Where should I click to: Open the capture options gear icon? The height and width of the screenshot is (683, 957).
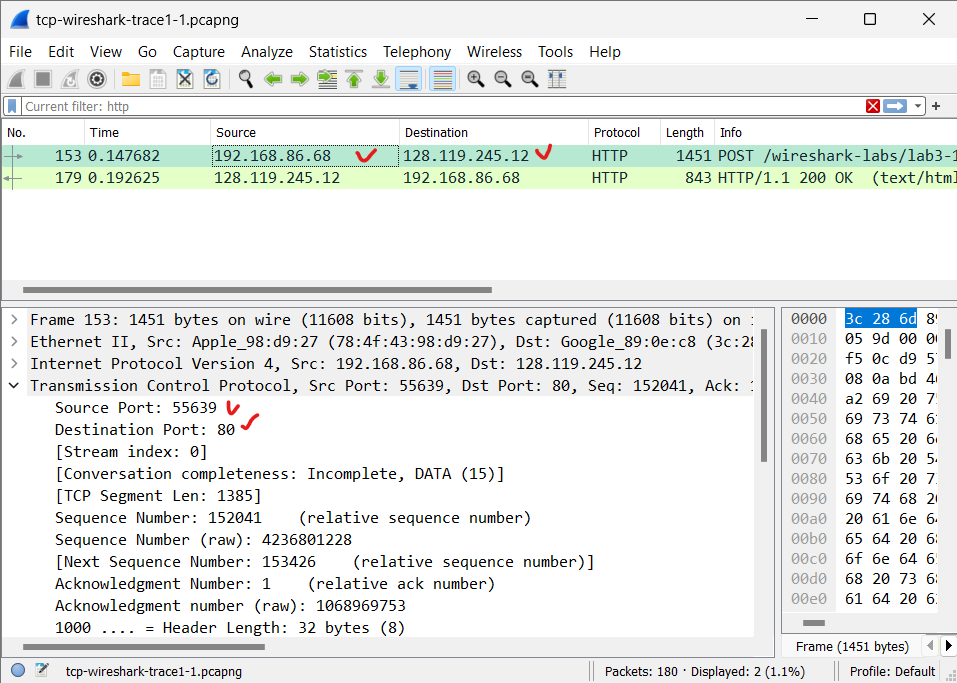point(96,79)
